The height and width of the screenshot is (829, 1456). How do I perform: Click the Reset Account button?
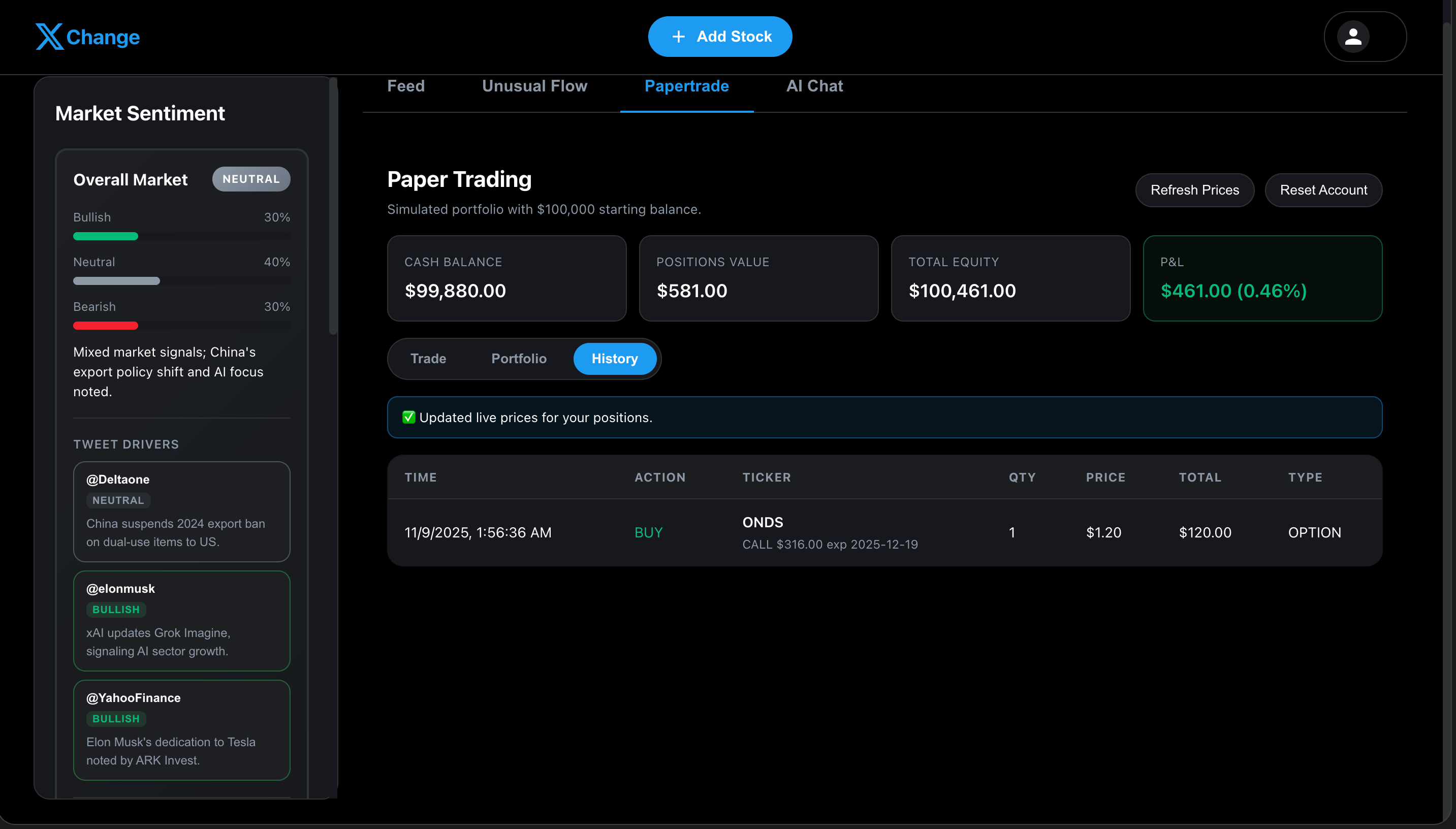click(x=1323, y=190)
